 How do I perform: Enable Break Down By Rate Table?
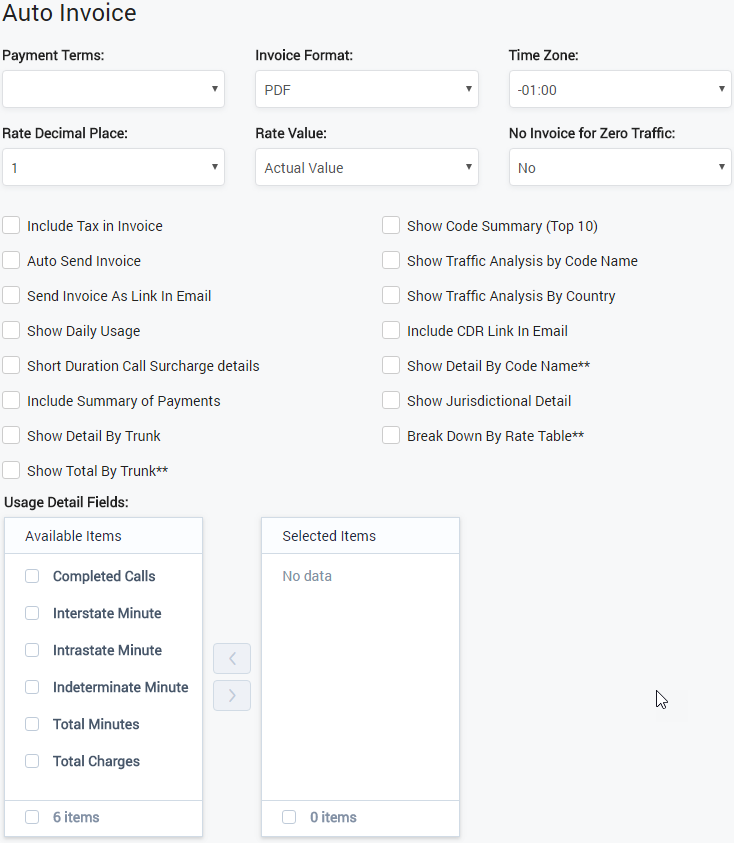(x=391, y=436)
